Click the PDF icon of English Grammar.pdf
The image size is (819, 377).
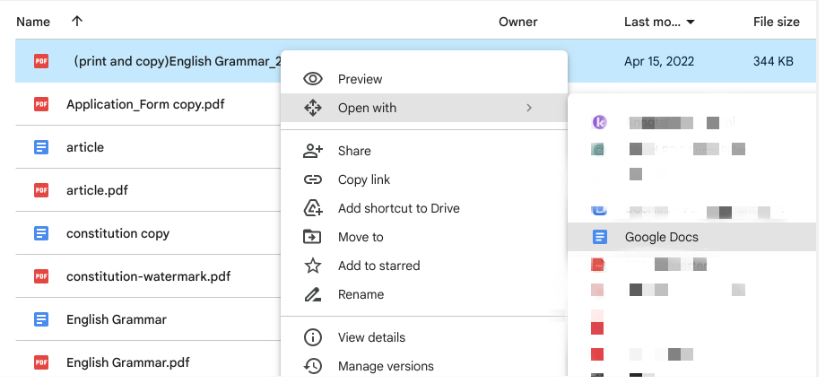[41, 362]
